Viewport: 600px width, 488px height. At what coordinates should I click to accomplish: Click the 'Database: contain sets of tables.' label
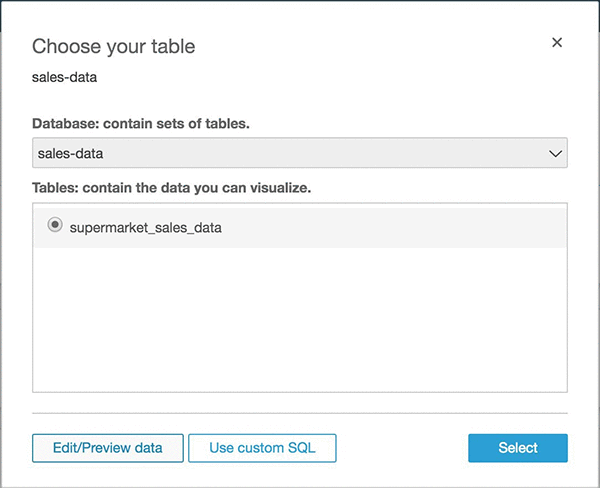coord(140,123)
